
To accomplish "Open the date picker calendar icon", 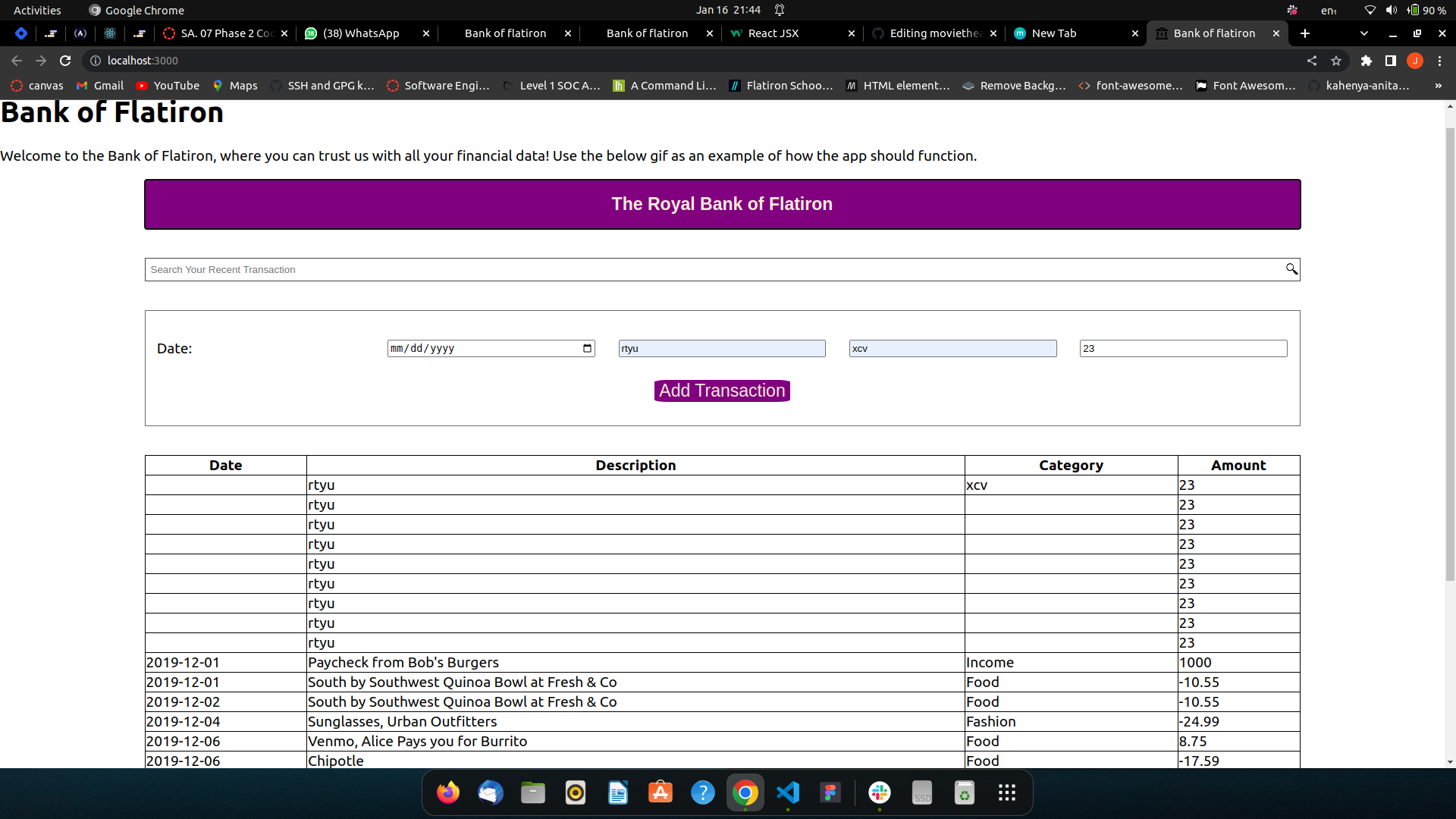I will (587, 348).
